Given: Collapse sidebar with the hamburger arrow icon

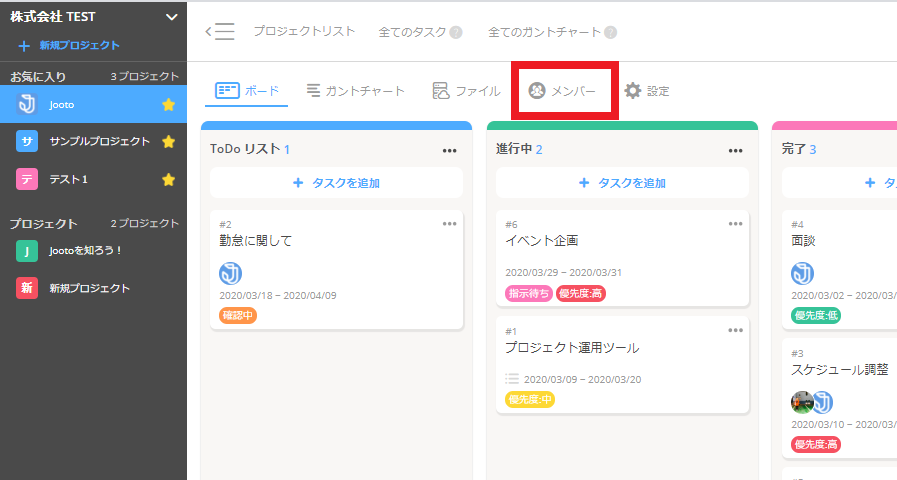Looking at the screenshot, I should 220,31.
